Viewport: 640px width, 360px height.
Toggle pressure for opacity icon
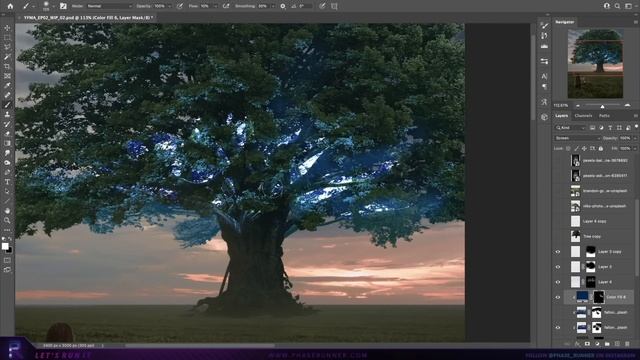tap(180, 6)
